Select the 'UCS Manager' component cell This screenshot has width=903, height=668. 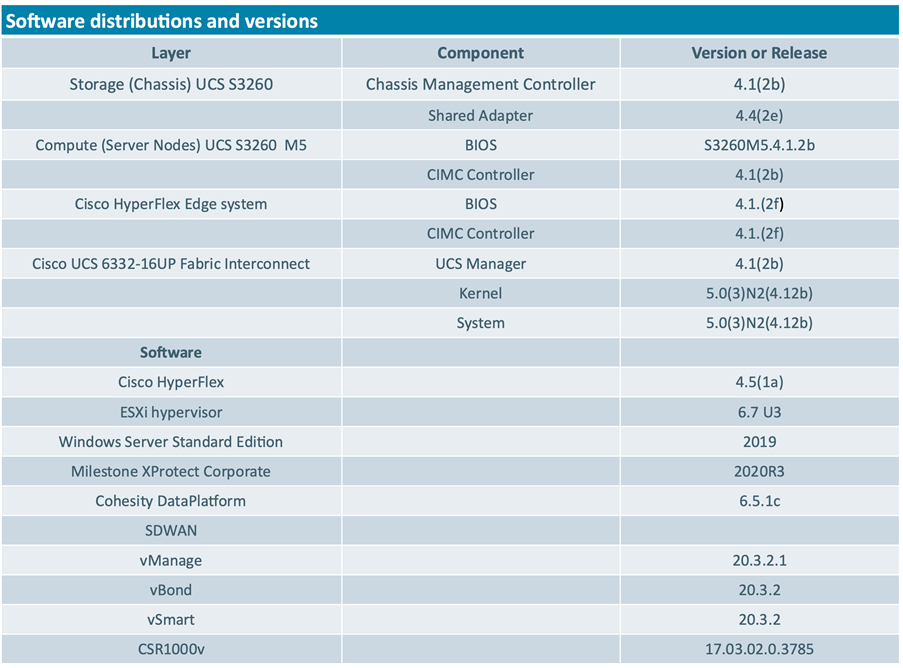tap(480, 264)
